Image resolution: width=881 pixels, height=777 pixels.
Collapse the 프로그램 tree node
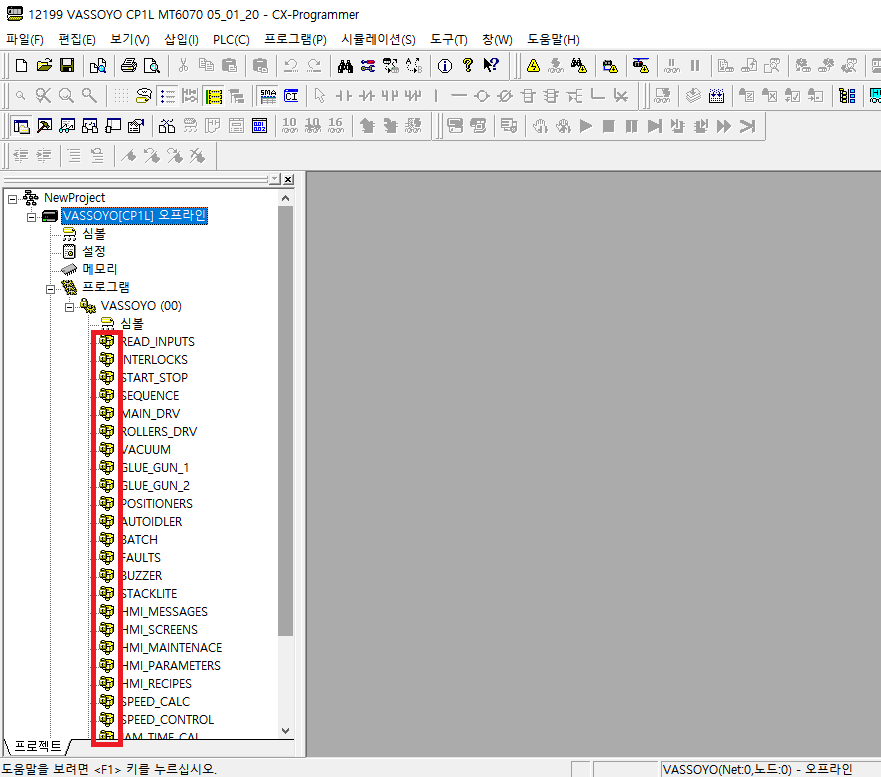point(51,289)
